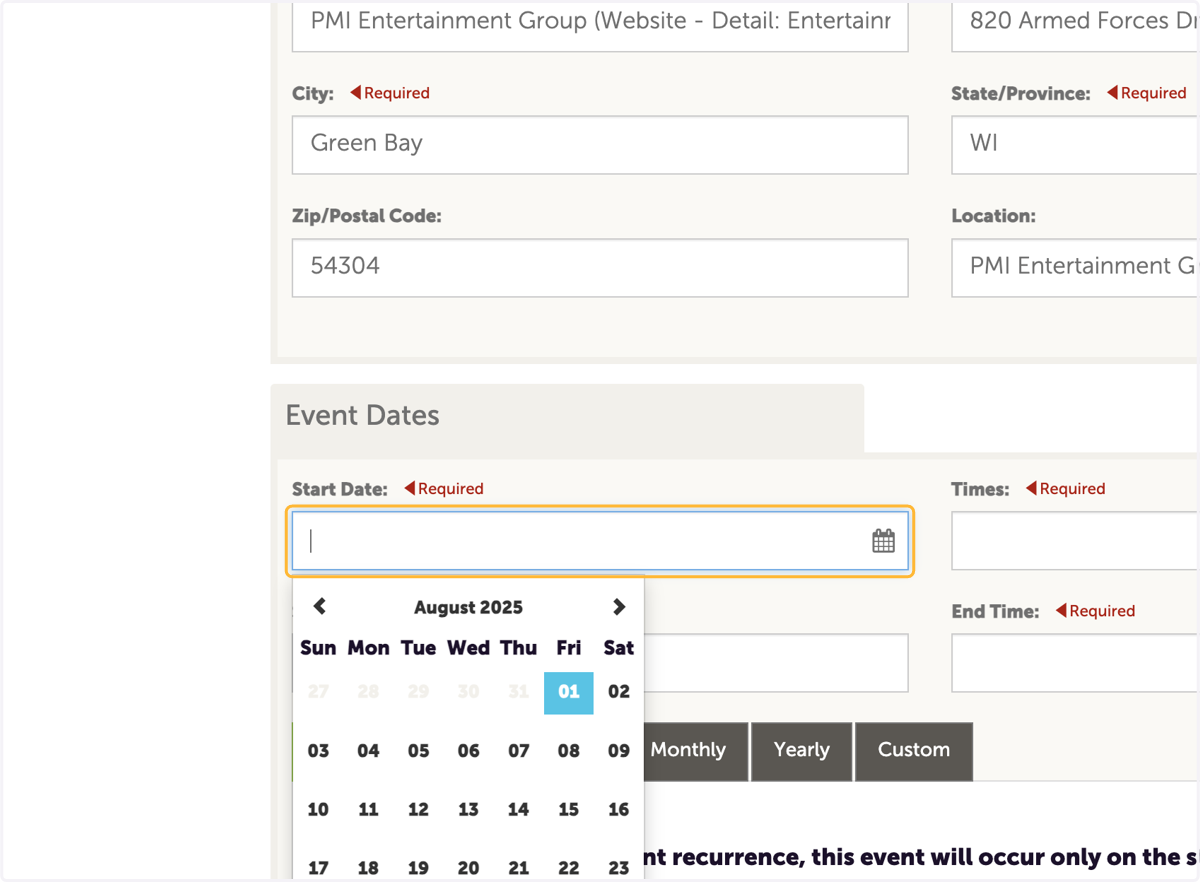Viewport: 1200px width, 882px height.
Task: Pick August 13 in calendar
Action: (x=468, y=810)
